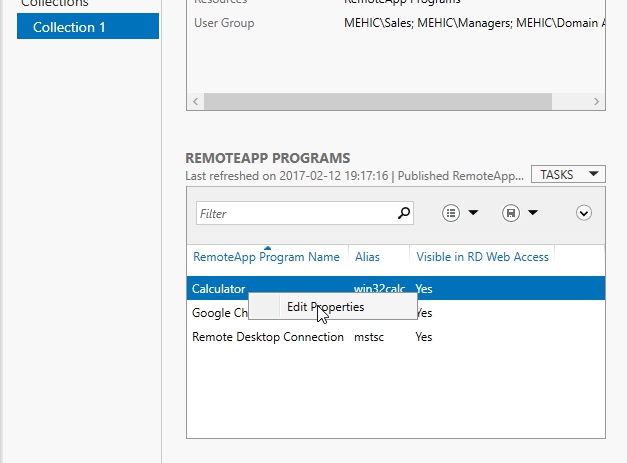The image size is (627, 463).
Task: Open dropdown arrow beside save icon
Action: (x=533, y=213)
